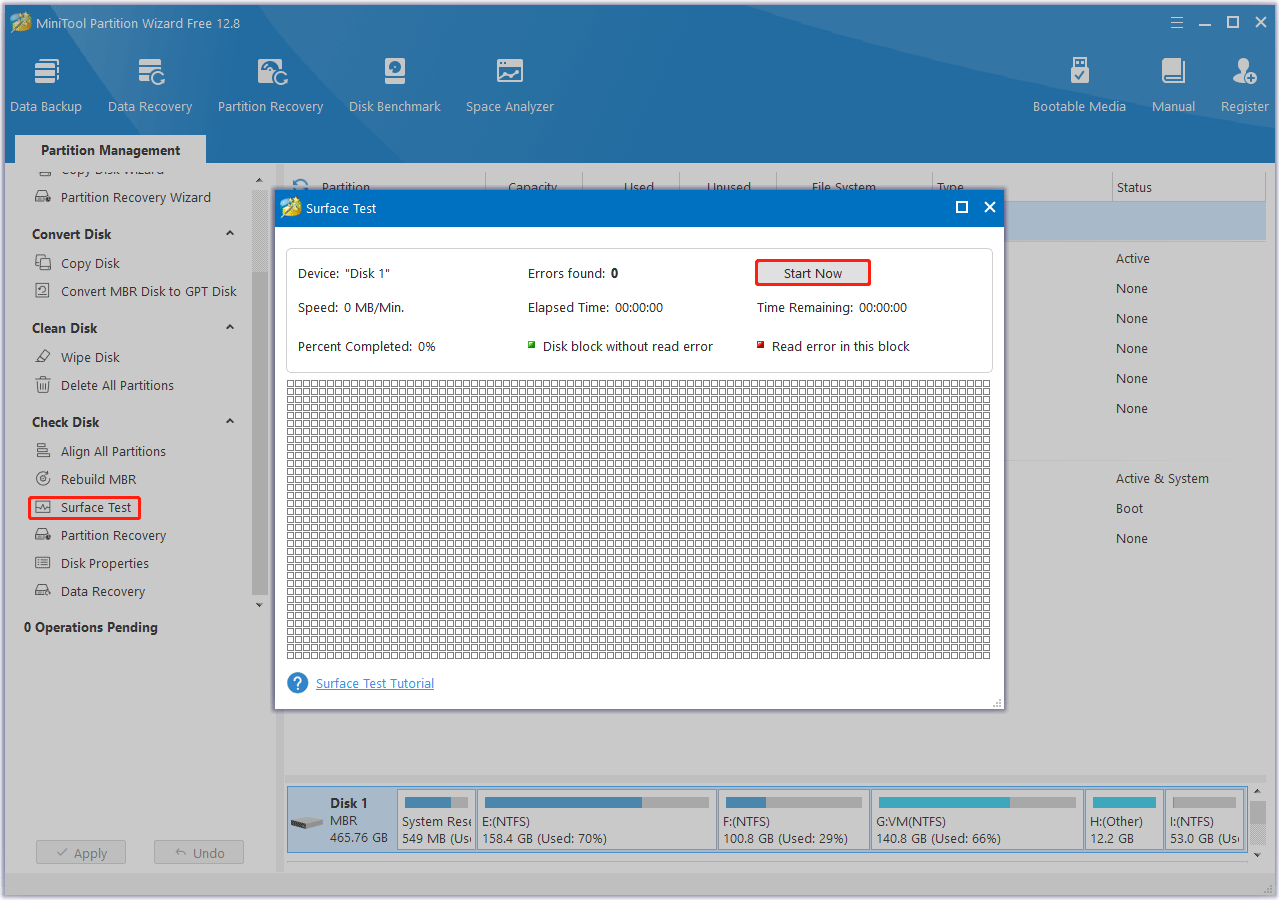
Task: Open the MiniTool Manual
Action: tap(1172, 84)
